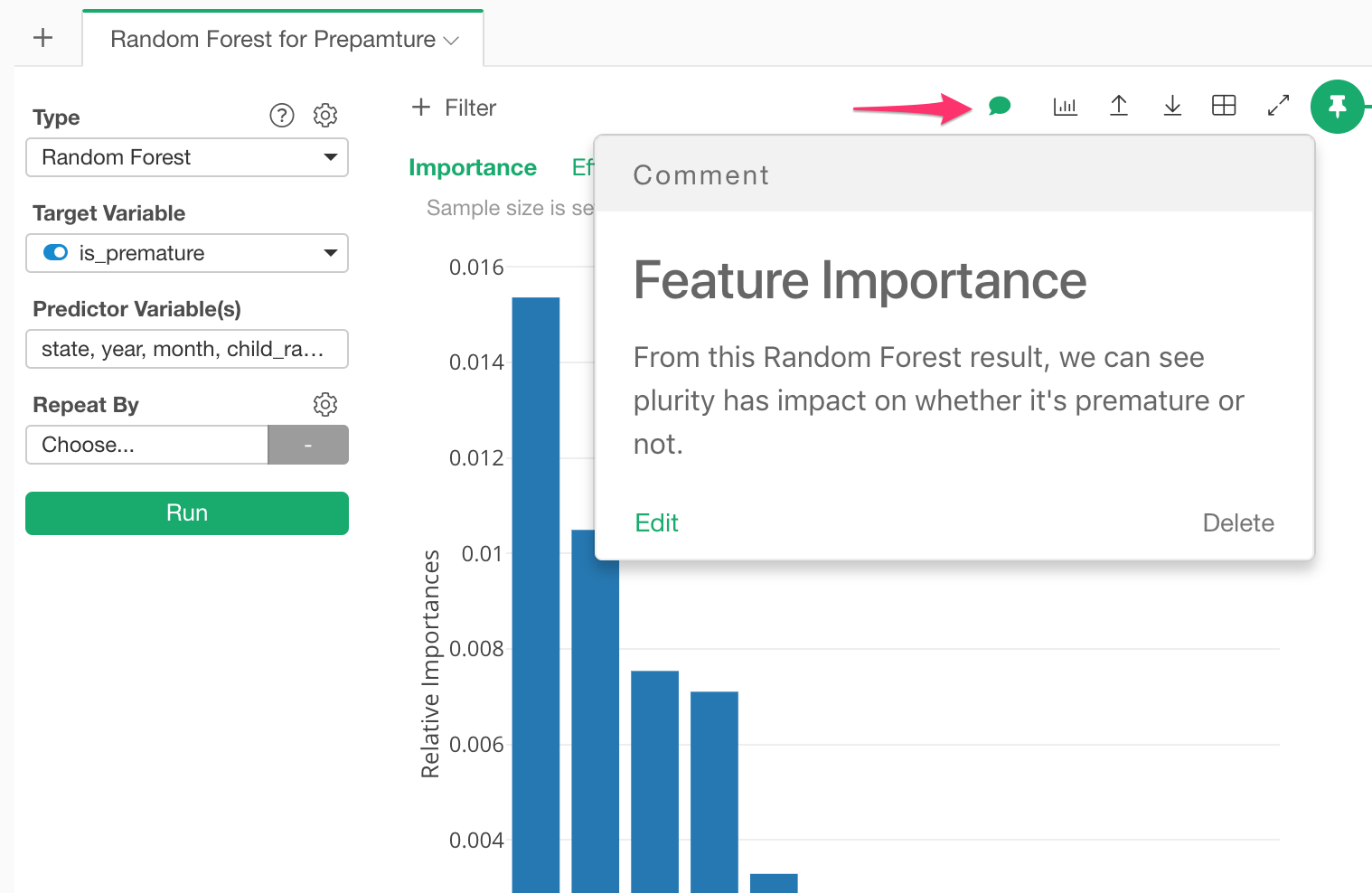Screen dimensions: 1372x893
Task: Toggle the sort order minus button beside Choose
Action: 307,445
